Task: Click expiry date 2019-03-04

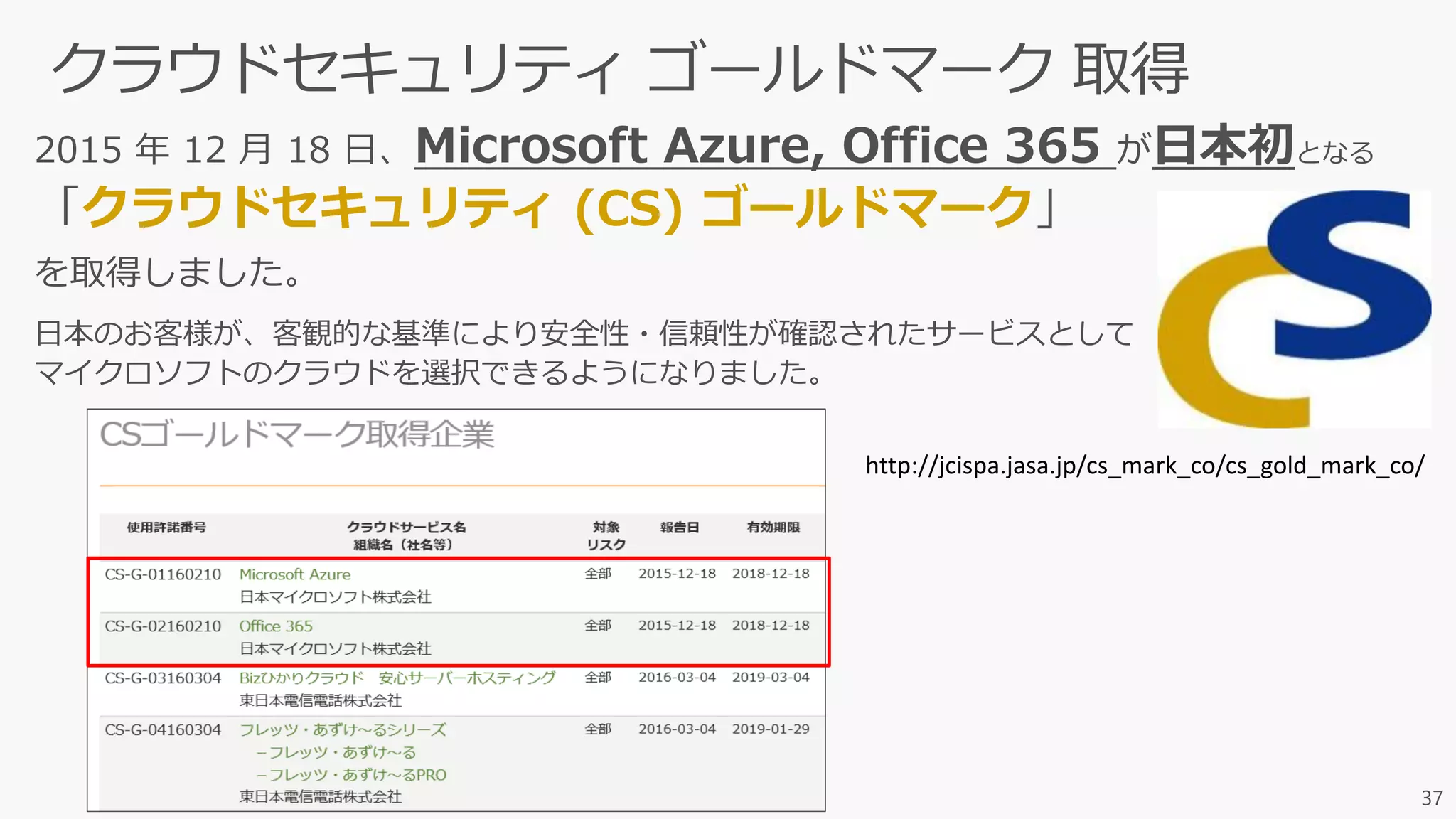Action: (x=771, y=678)
